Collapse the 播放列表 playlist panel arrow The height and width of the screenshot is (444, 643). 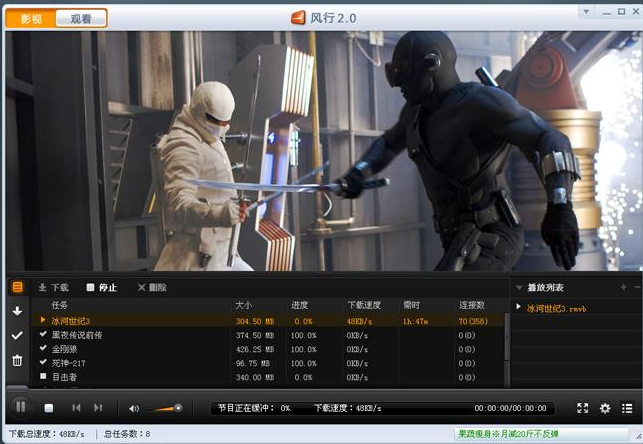pyautogui.click(x=519, y=287)
